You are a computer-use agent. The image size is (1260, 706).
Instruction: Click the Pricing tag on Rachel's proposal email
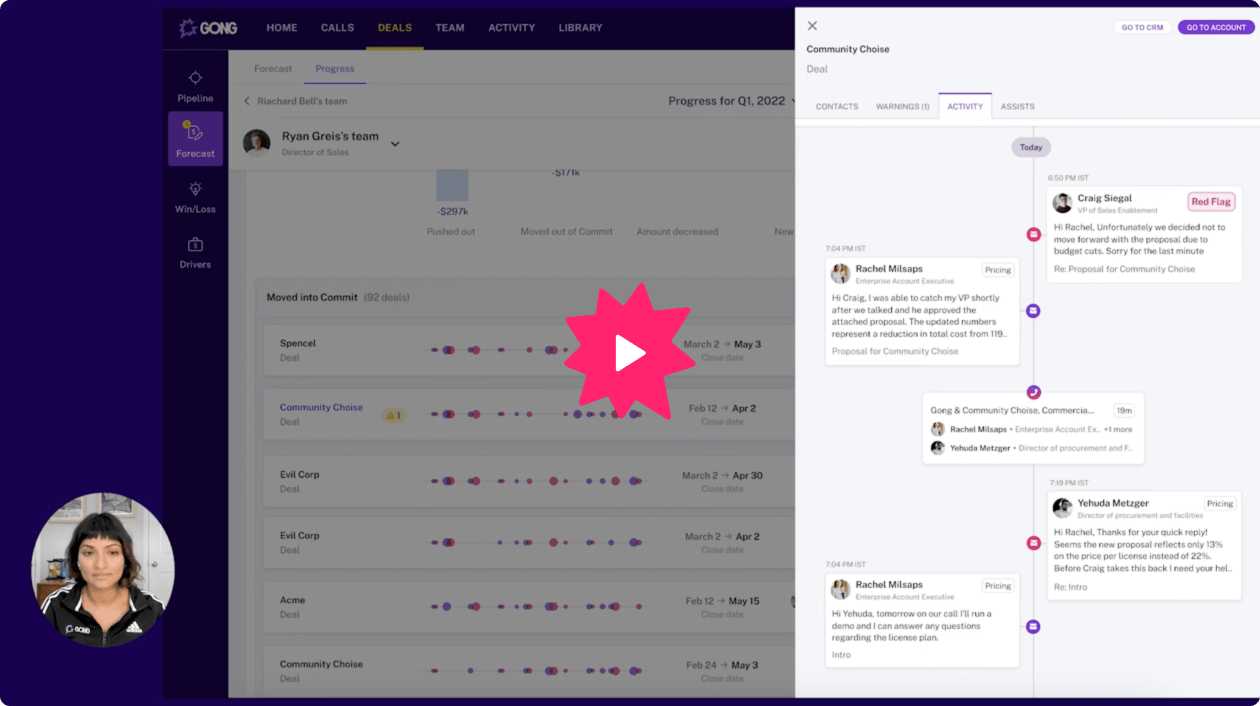tap(998, 270)
